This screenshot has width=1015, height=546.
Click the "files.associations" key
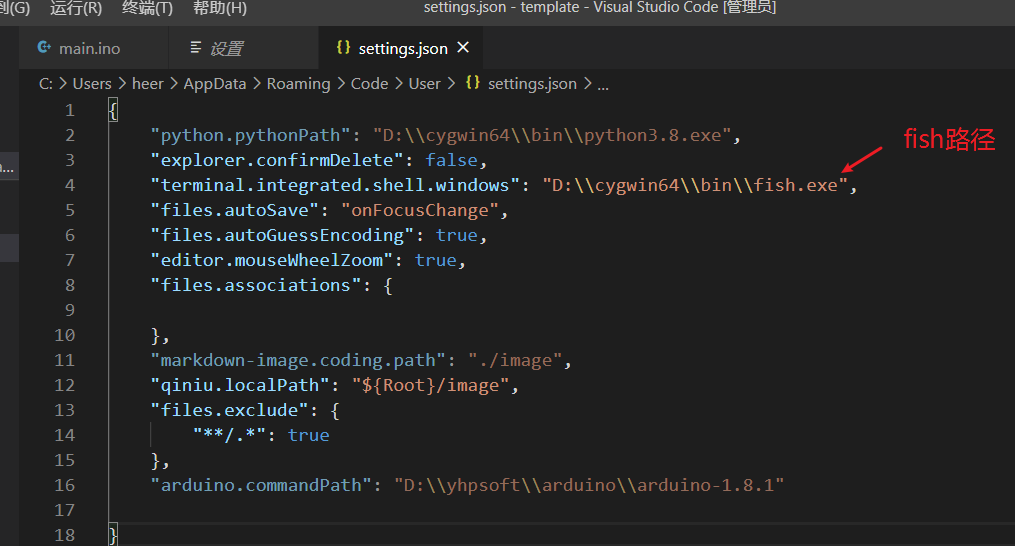[255, 285]
